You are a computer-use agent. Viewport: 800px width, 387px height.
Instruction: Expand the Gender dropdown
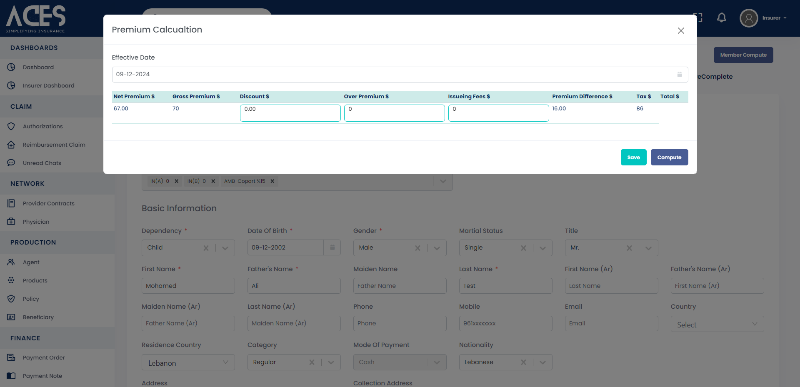(x=437, y=248)
